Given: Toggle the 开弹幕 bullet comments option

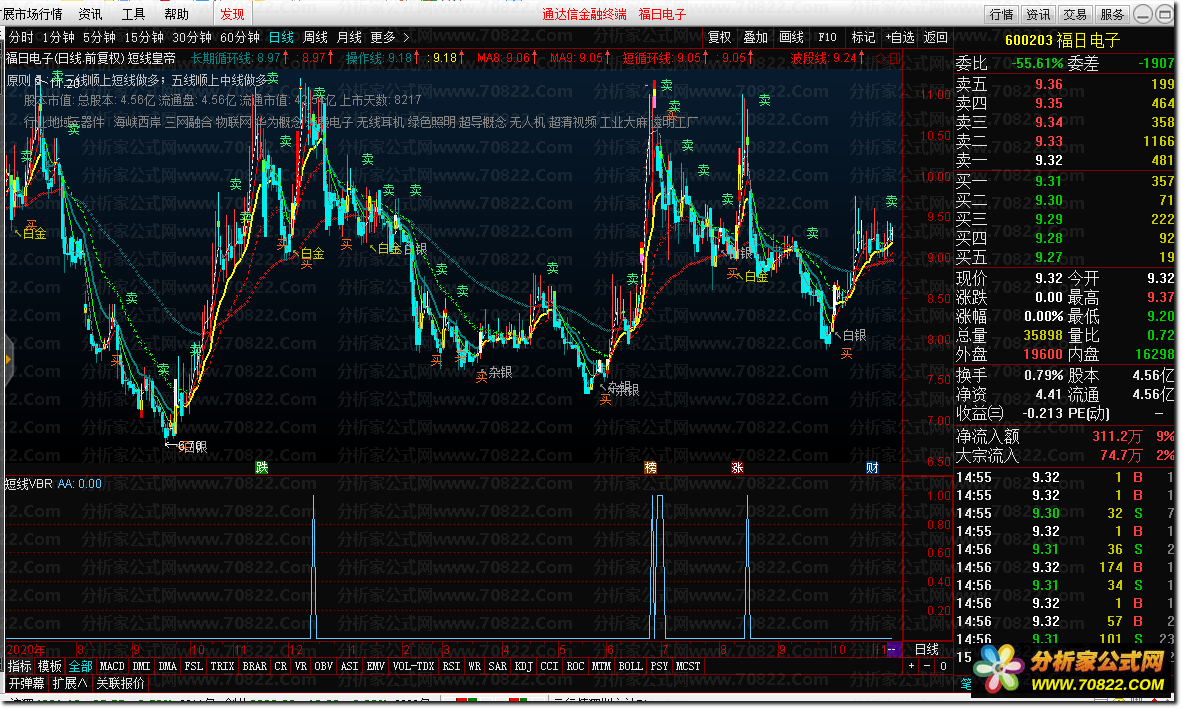Looking at the screenshot, I should 26,683.
